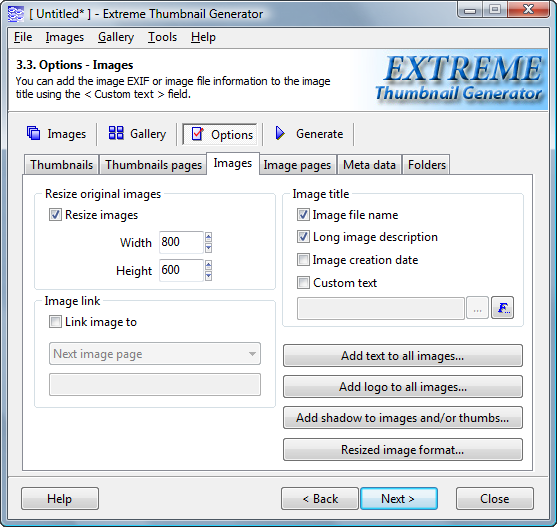Image resolution: width=557 pixels, height=527 pixels.
Task: Increase the Width value with up arrow
Action: click(209, 237)
